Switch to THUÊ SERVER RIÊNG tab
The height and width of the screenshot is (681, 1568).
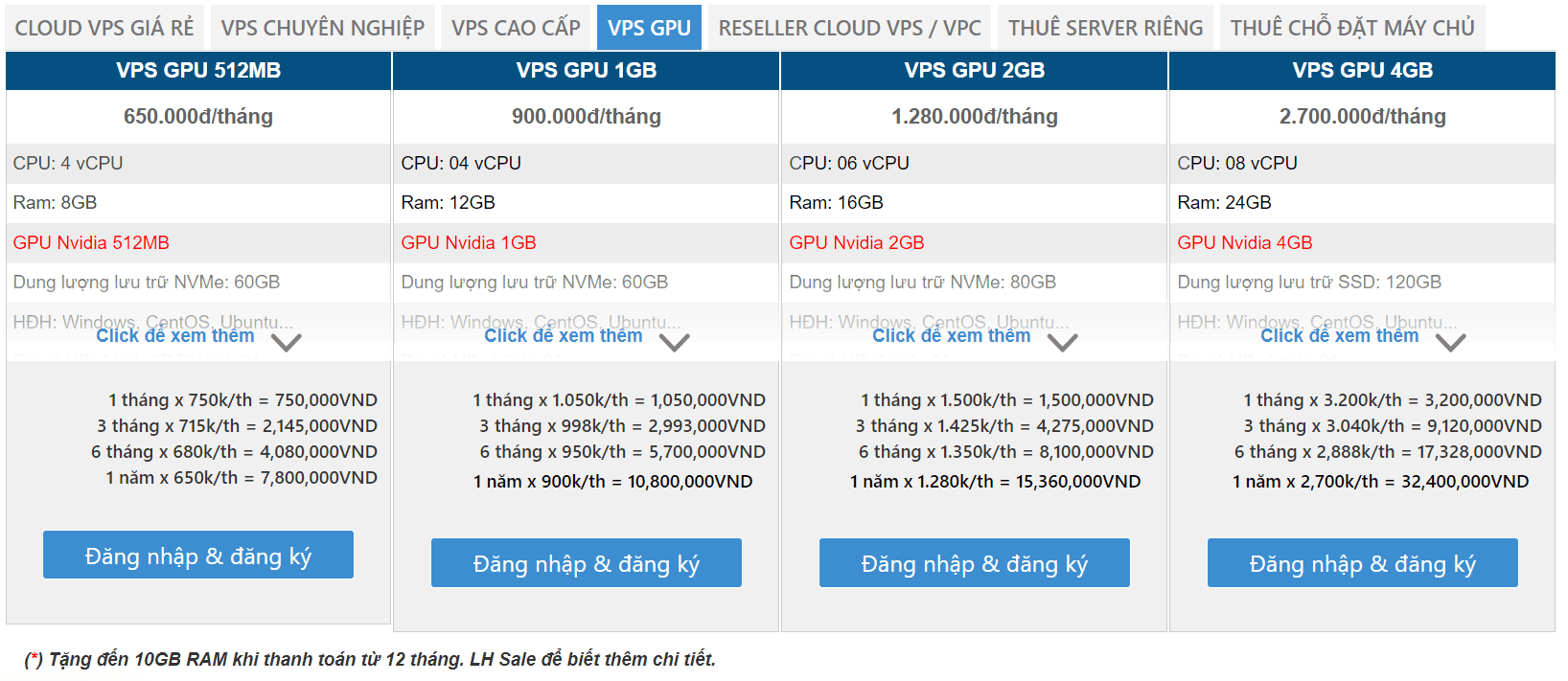(x=1105, y=28)
